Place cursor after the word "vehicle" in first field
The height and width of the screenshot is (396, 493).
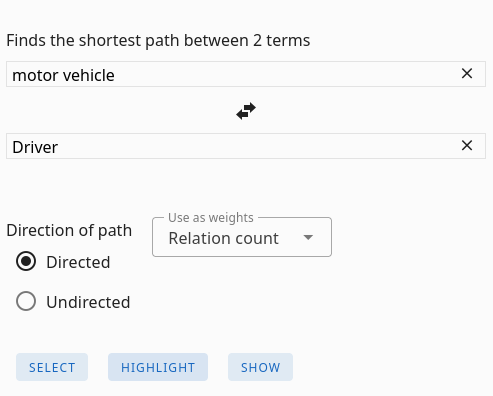[x=115, y=75]
